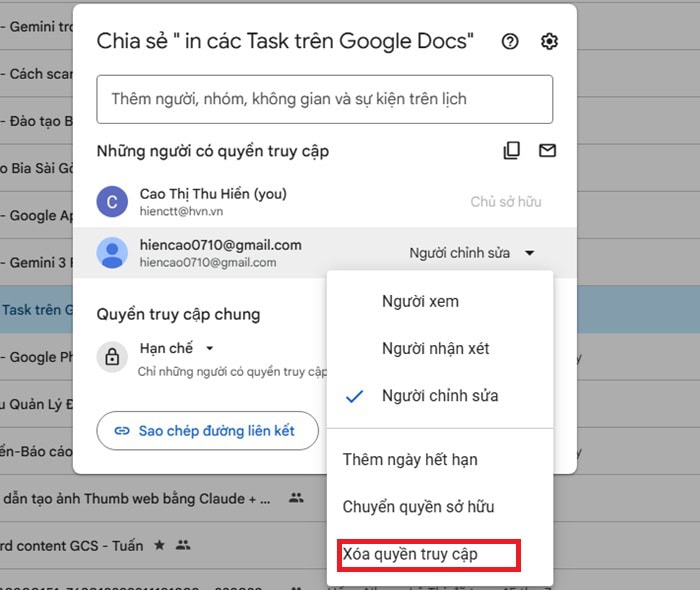This screenshot has height=590, width=700.
Task: Copy emails of people with access
Action: [x=512, y=151]
